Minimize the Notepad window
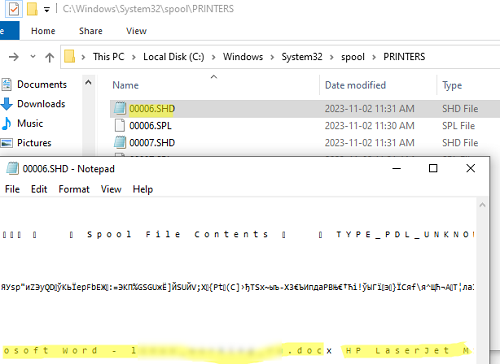The width and height of the screenshot is (500, 364). (x=396, y=168)
